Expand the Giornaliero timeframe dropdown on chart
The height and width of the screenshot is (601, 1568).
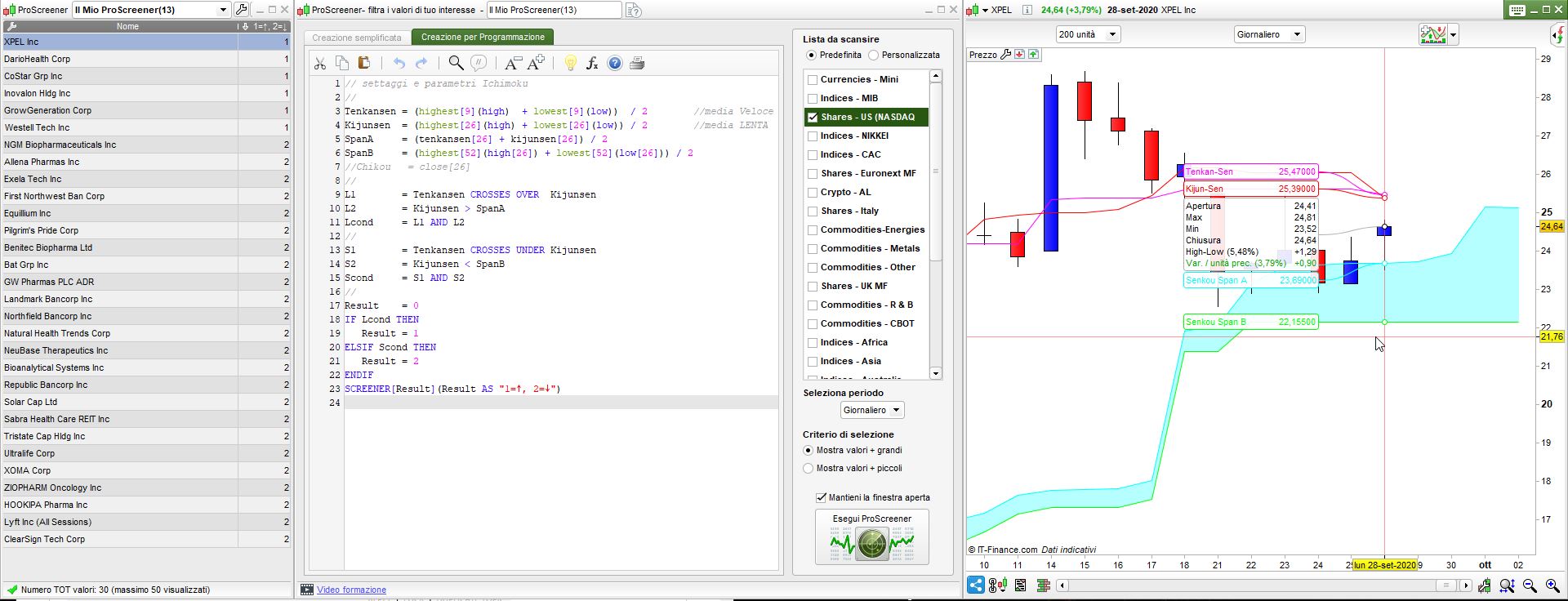pyautogui.click(x=1269, y=34)
